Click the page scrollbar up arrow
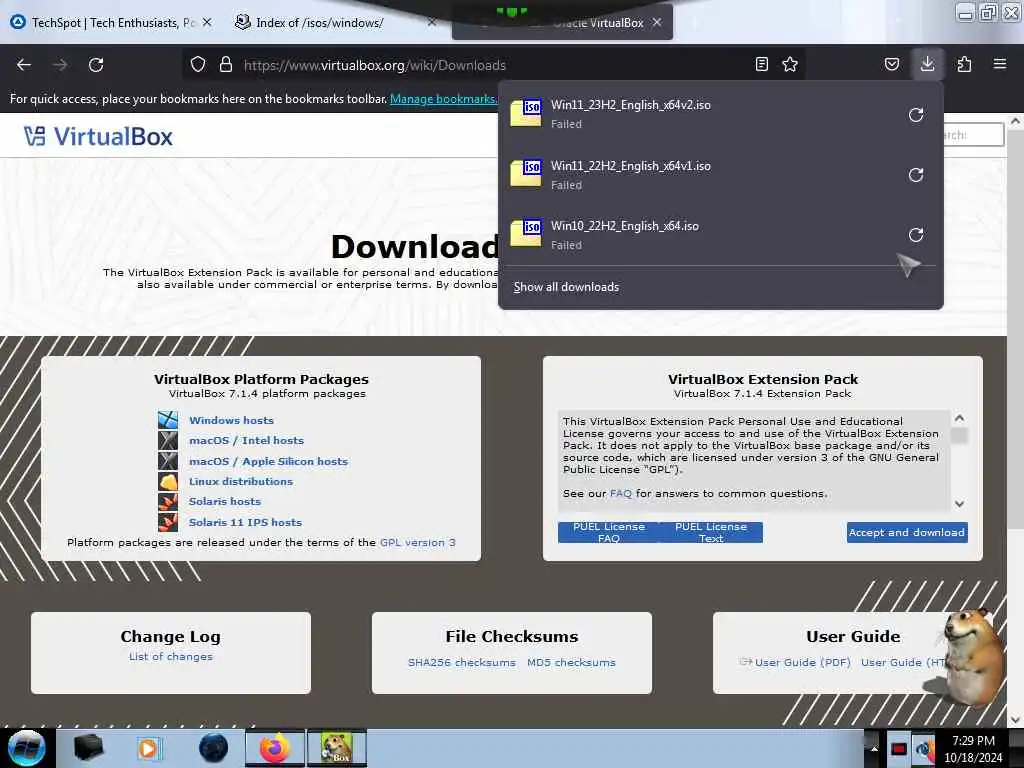The image size is (1024, 768). coord(1016,121)
